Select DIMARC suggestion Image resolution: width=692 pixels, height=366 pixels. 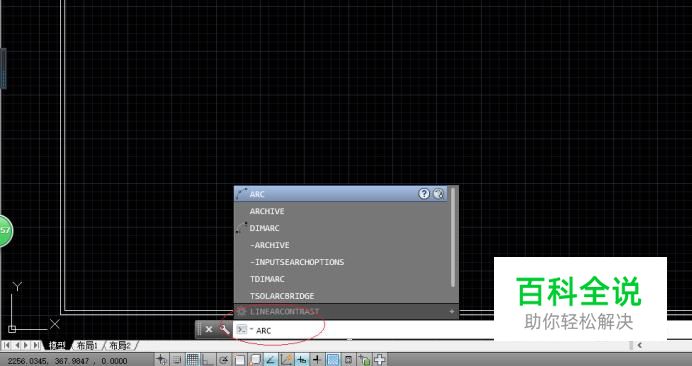(x=340, y=228)
